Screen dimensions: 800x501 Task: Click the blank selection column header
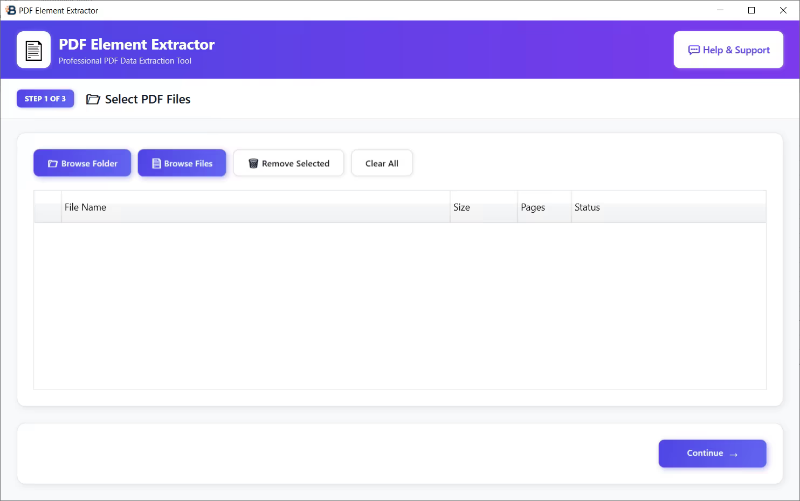click(47, 207)
